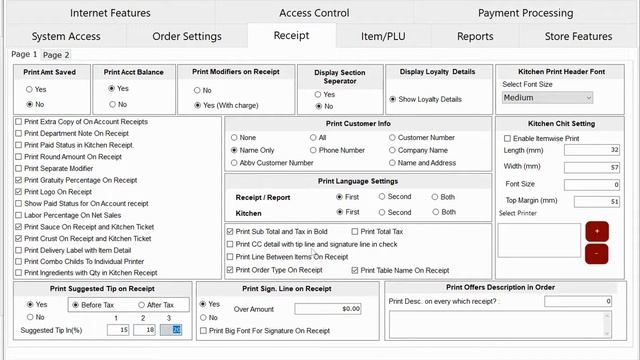This screenshot has width=640, height=360.
Task: Enable Print Extra Copy of On Account Receipts
Action: click(18, 122)
